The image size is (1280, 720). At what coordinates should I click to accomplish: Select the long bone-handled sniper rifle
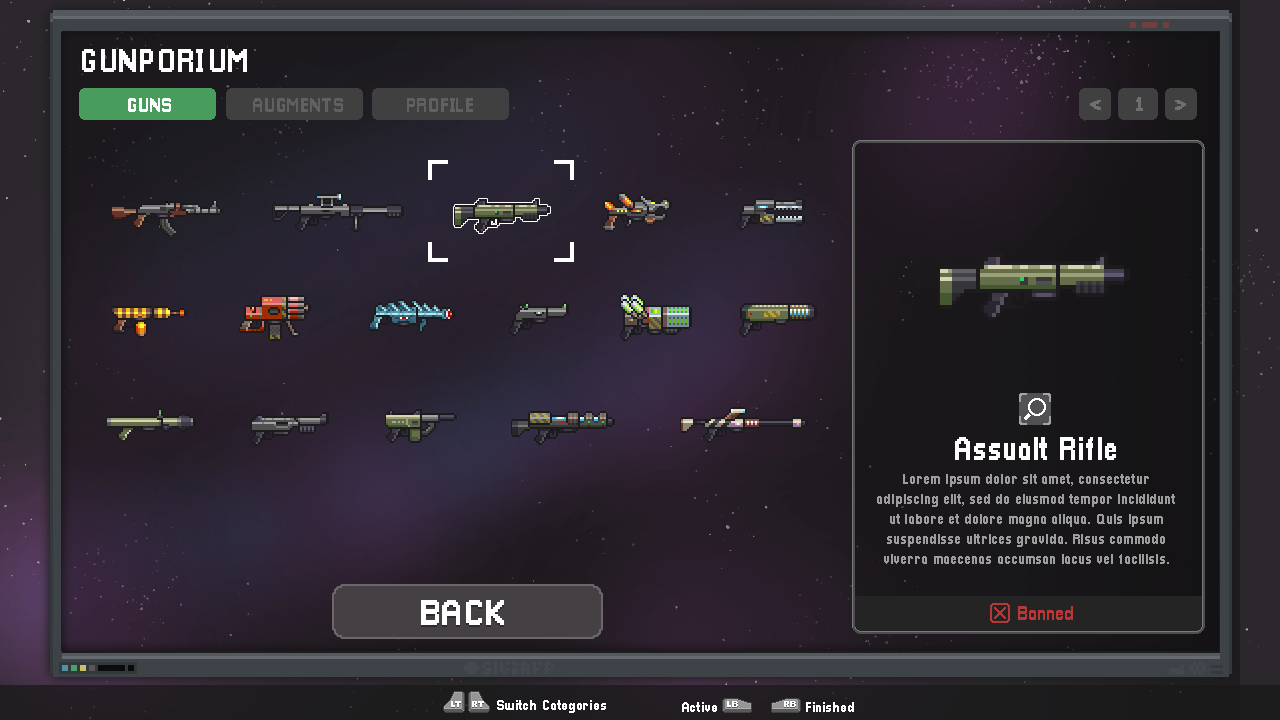pos(742,423)
